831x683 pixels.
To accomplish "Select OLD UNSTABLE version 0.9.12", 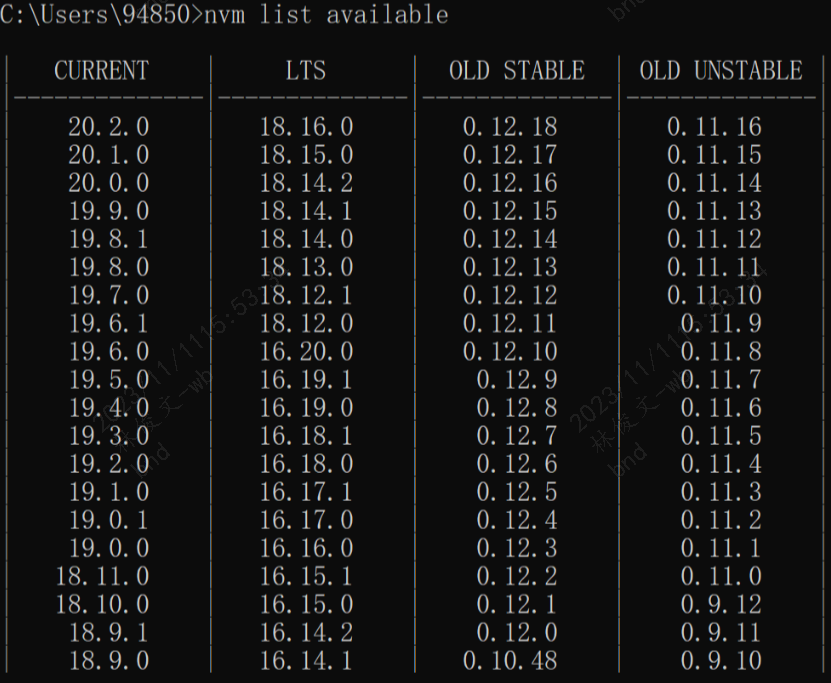I will pos(721,605).
